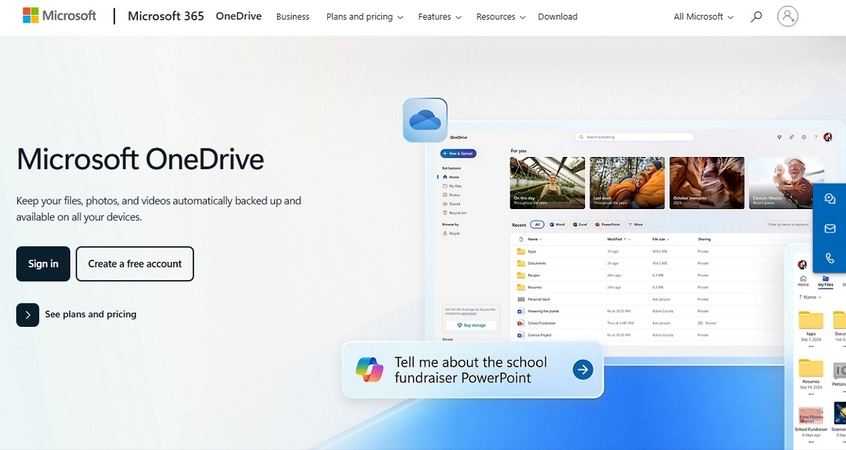
Task: Open the Business nav link
Action: [x=292, y=17]
